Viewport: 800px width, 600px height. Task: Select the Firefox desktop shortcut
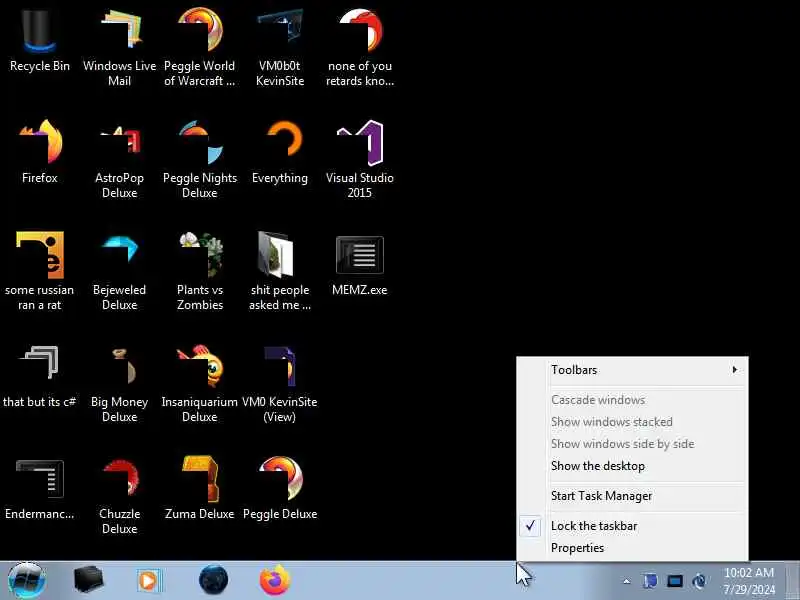(x=40, y=151)
